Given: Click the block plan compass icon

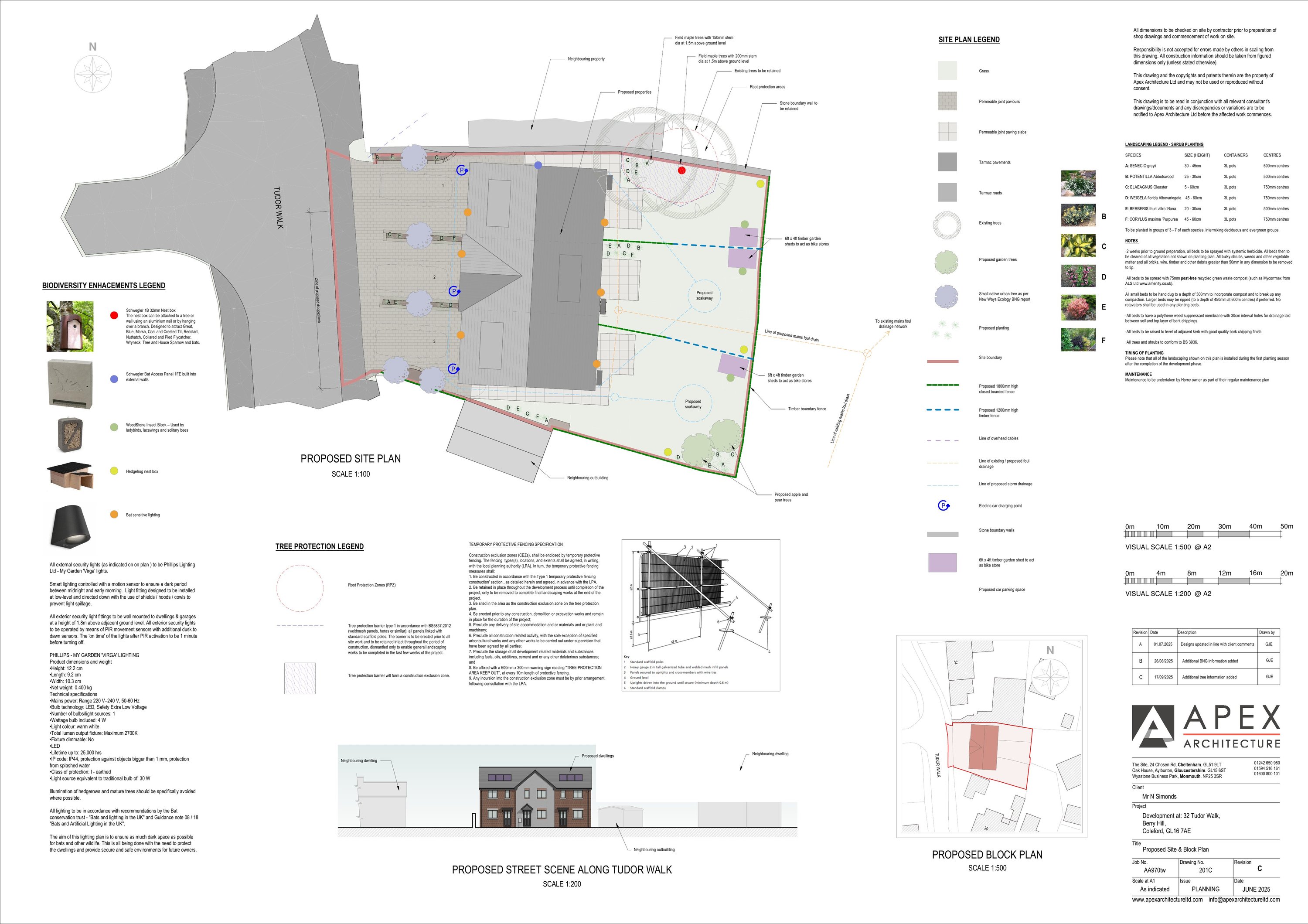Looking at the screenshot, I should coord(1049,676).
